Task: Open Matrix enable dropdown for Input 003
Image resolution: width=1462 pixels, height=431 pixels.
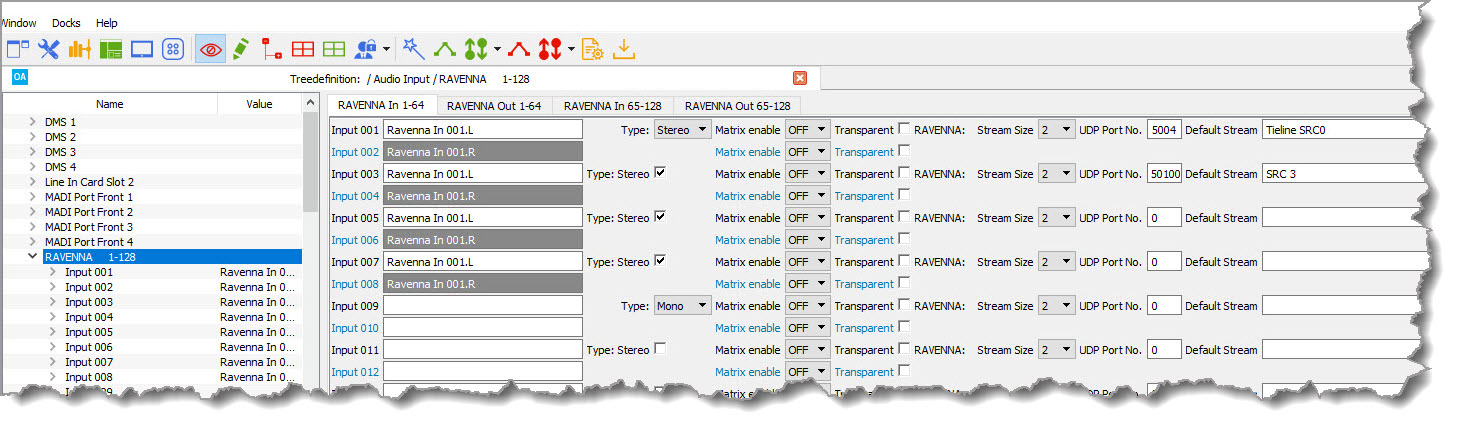Action: click(808, 174)
